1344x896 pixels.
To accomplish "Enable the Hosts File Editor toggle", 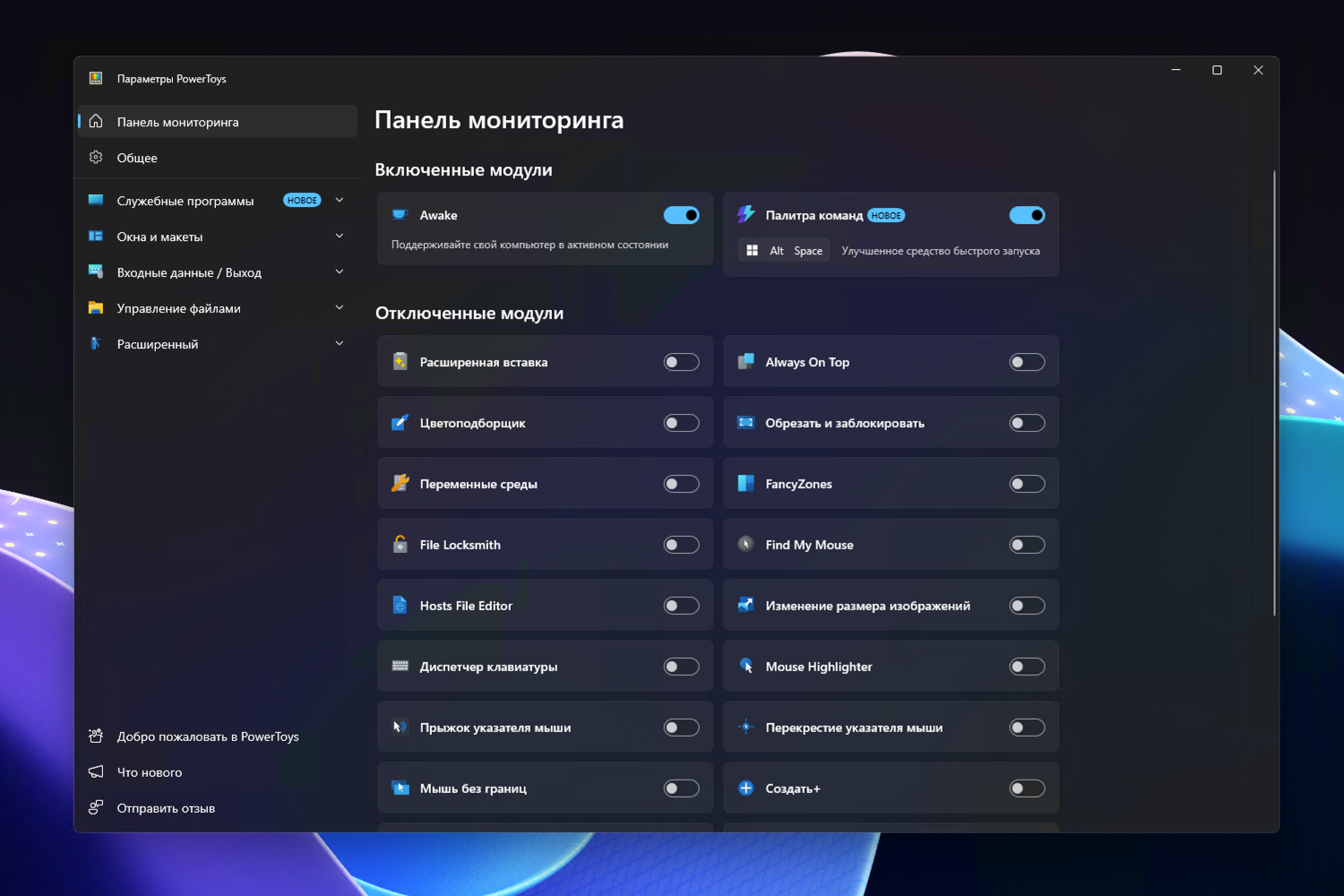I will (x=681, y=606).
